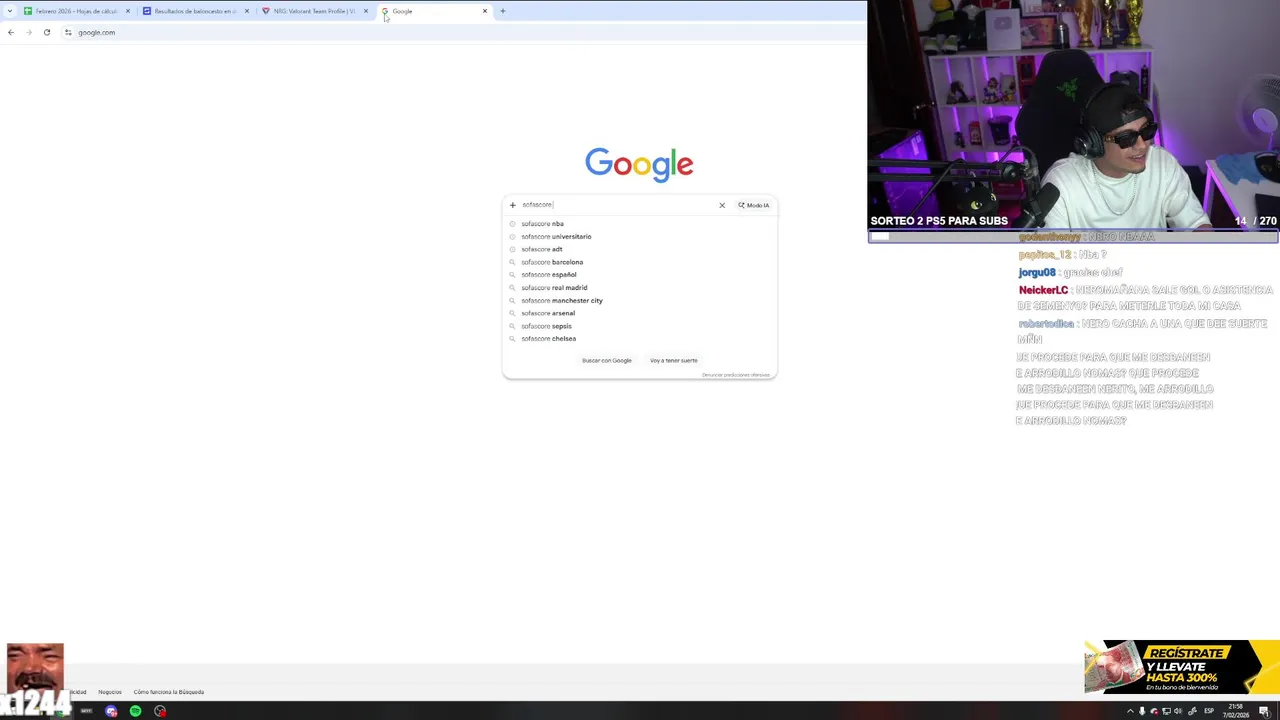Show hidden system tray icons
Image resolution: width=1280 pixels, height=720 pixels.
click(x=1130, y=711)
